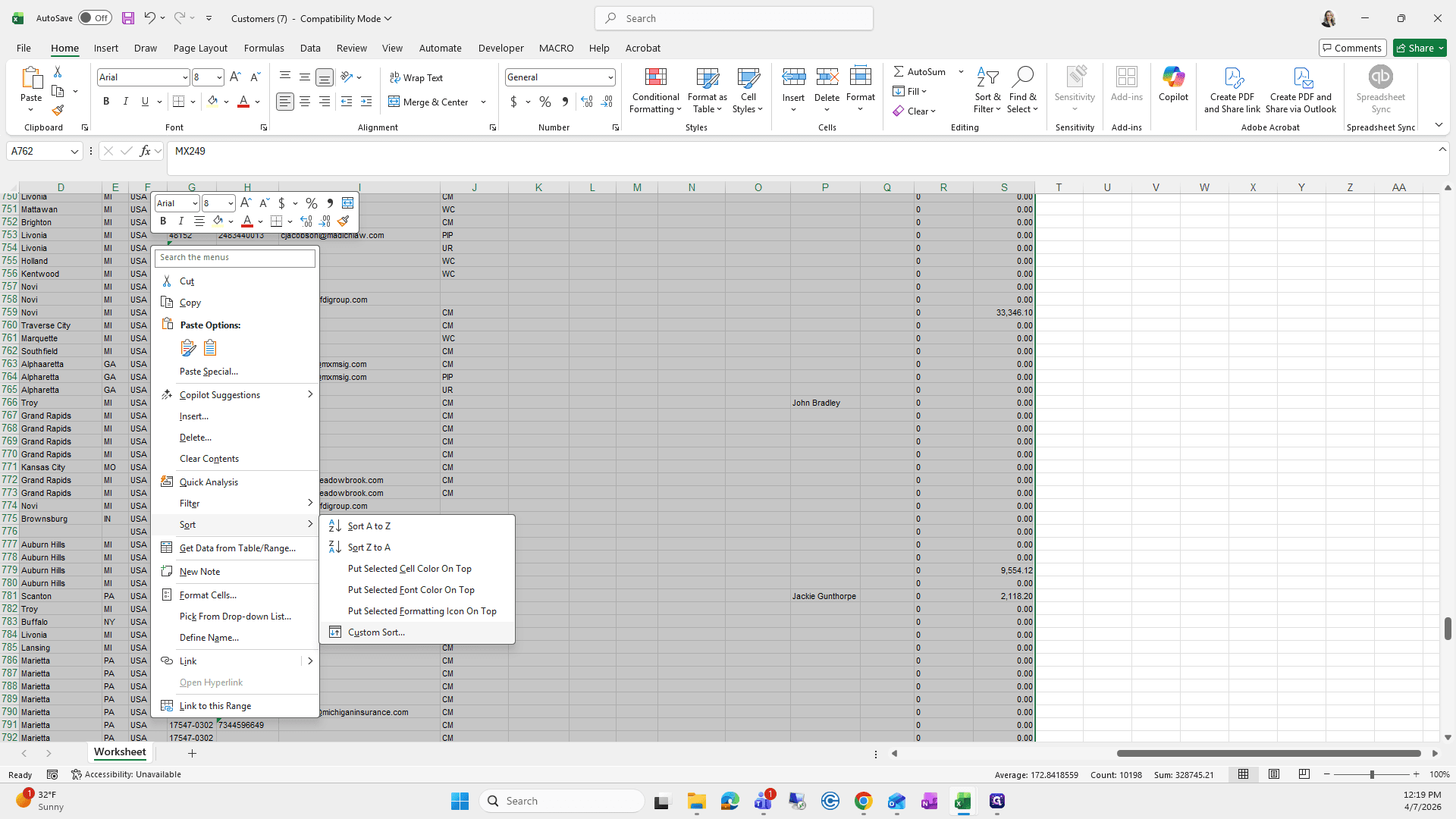Toggle the AutoSave switch
1456x819 pixels.
[95, 18]
